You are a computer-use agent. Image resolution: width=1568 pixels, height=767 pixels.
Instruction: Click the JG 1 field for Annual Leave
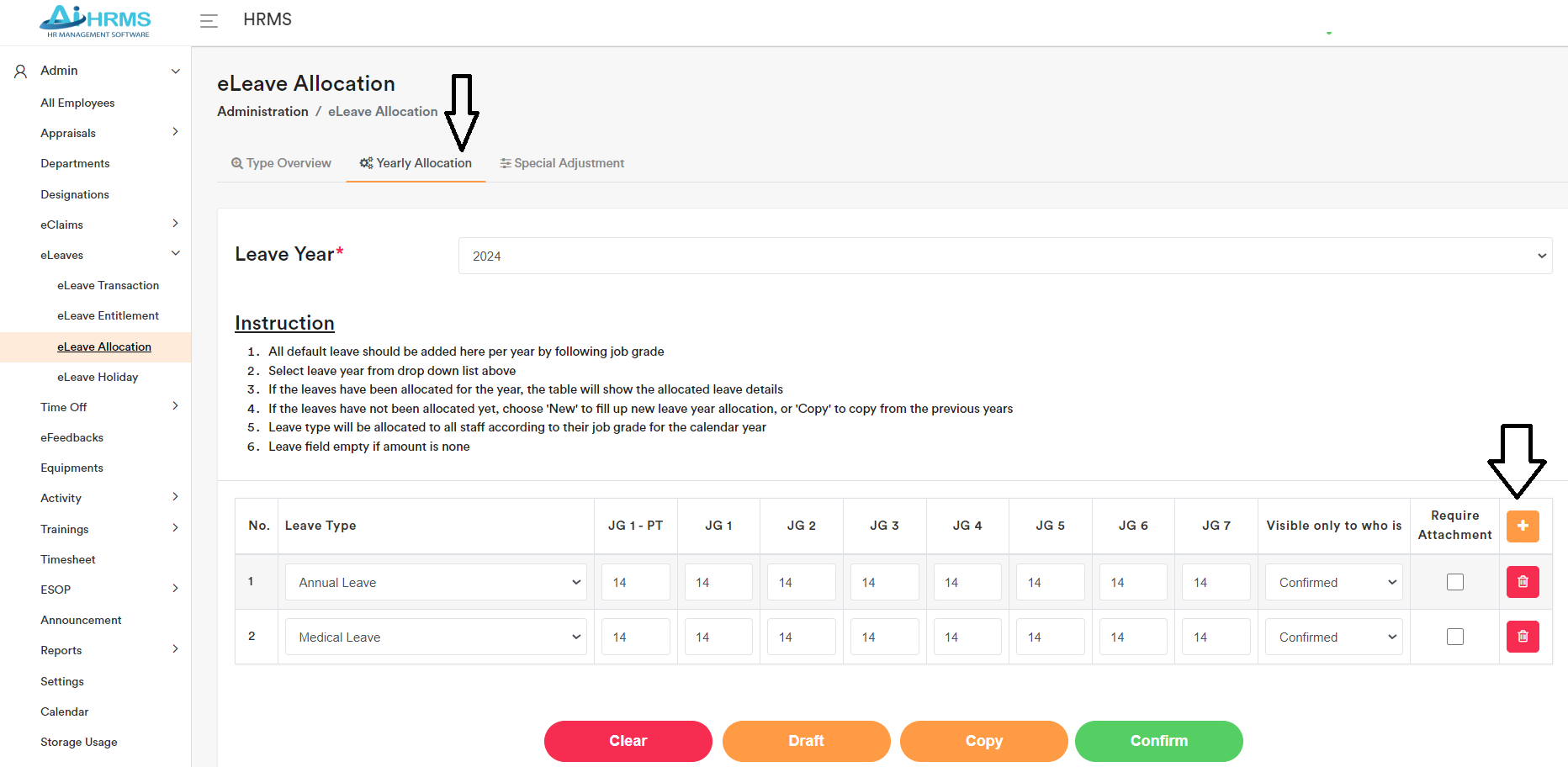718,582
